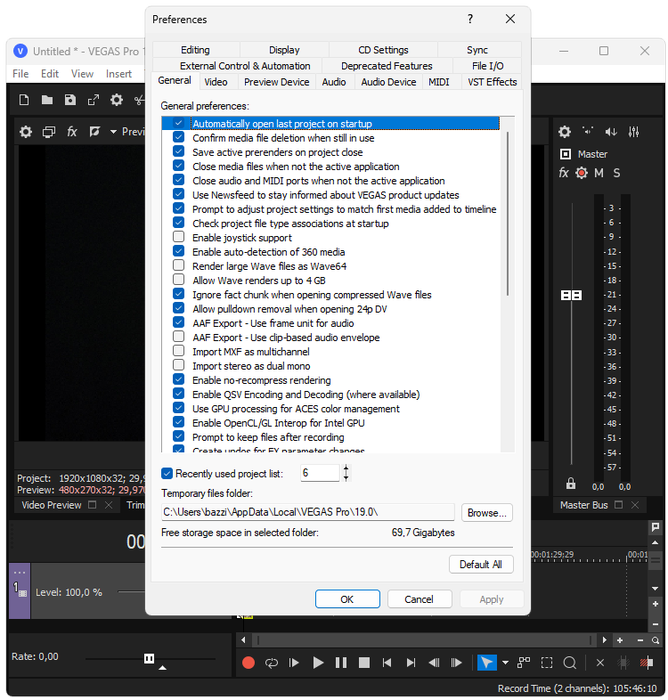Switch to the Video preferences tab
Screen dimensions: 668x700
pos(216,82)
